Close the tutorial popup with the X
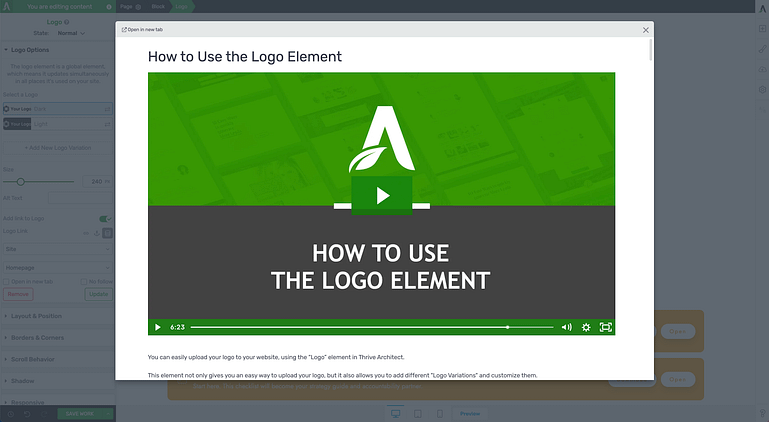 [645, 30]
